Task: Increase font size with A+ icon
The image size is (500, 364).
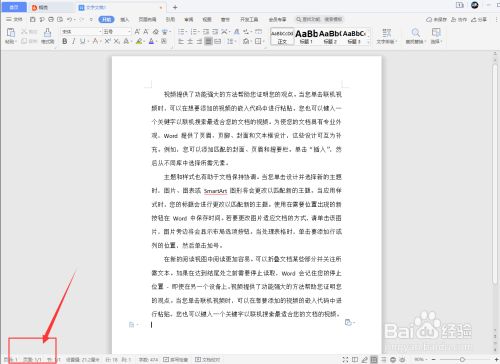Action: [x=137, y=32]
